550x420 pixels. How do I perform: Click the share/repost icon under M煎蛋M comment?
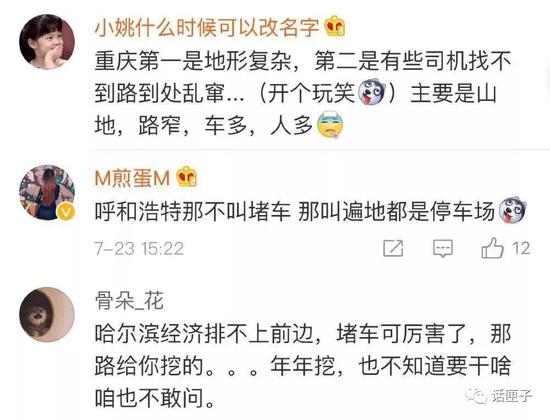coord(393,248)
